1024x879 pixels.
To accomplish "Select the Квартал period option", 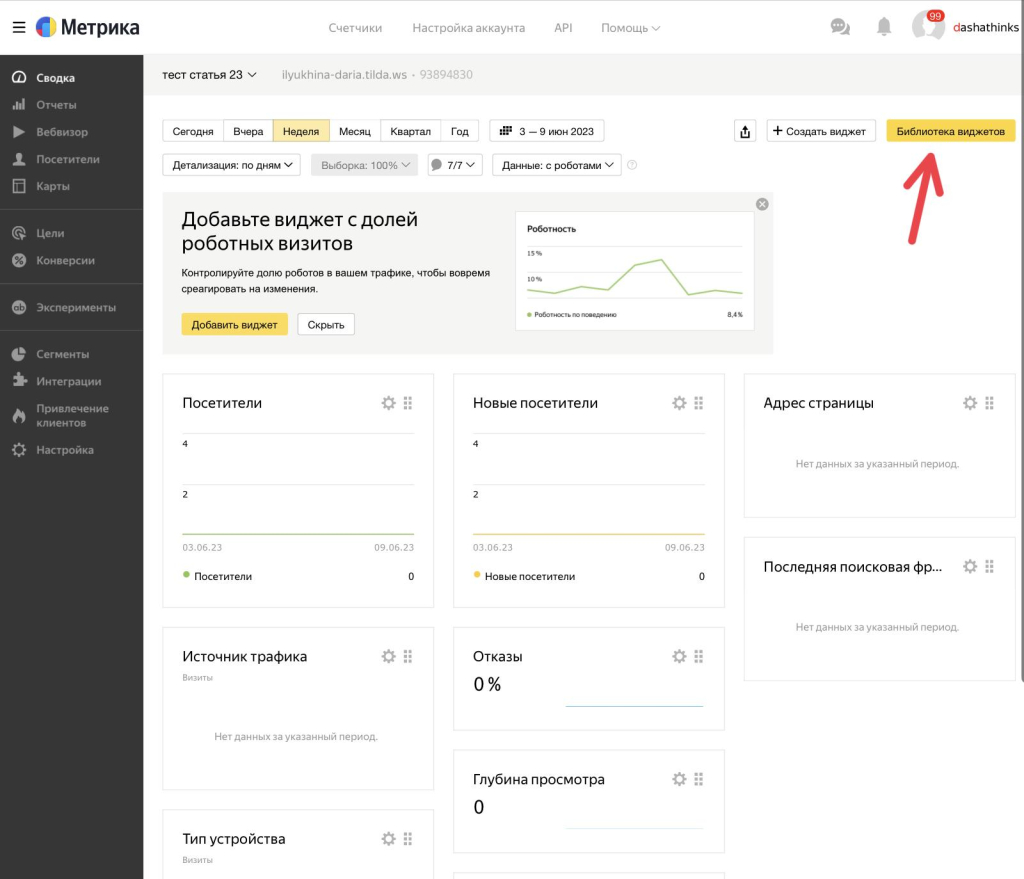I will click(410, 131).
